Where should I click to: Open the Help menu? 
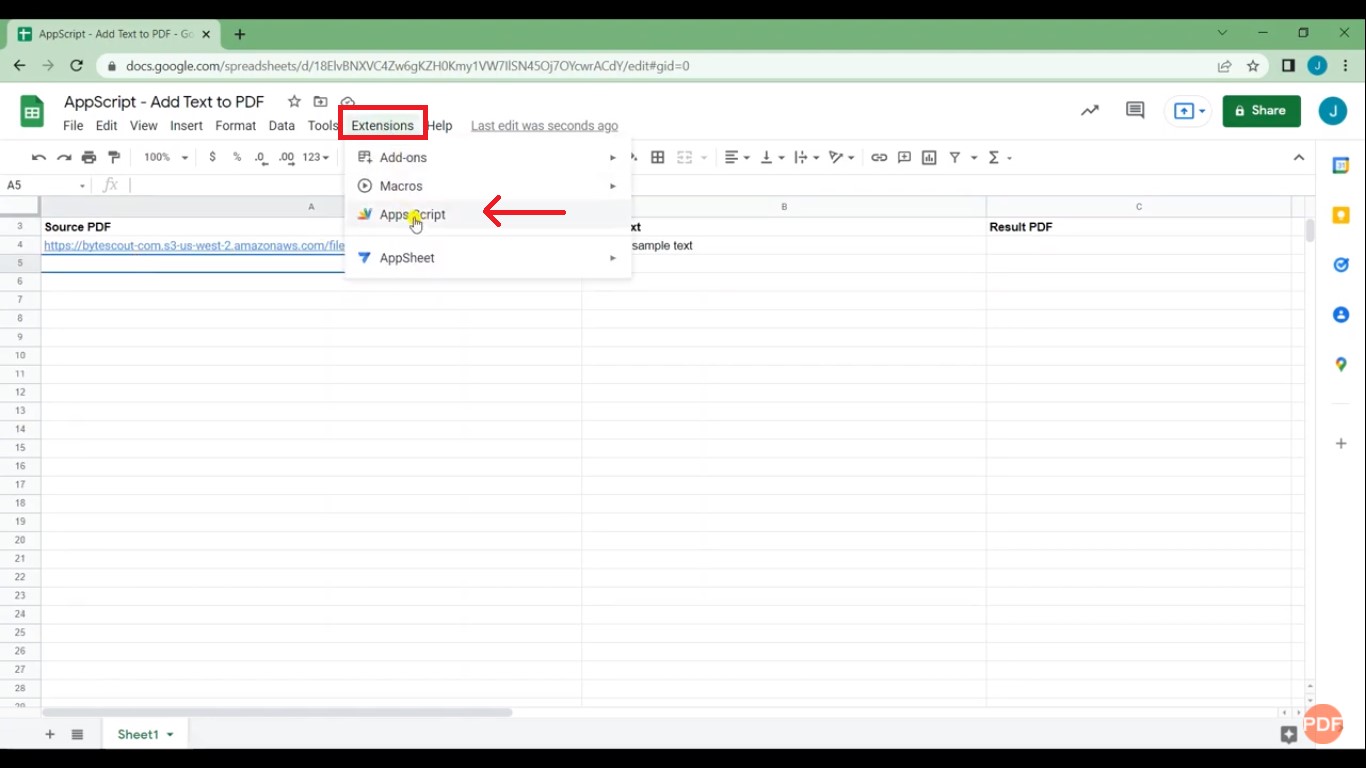click(x=440, y=126)
